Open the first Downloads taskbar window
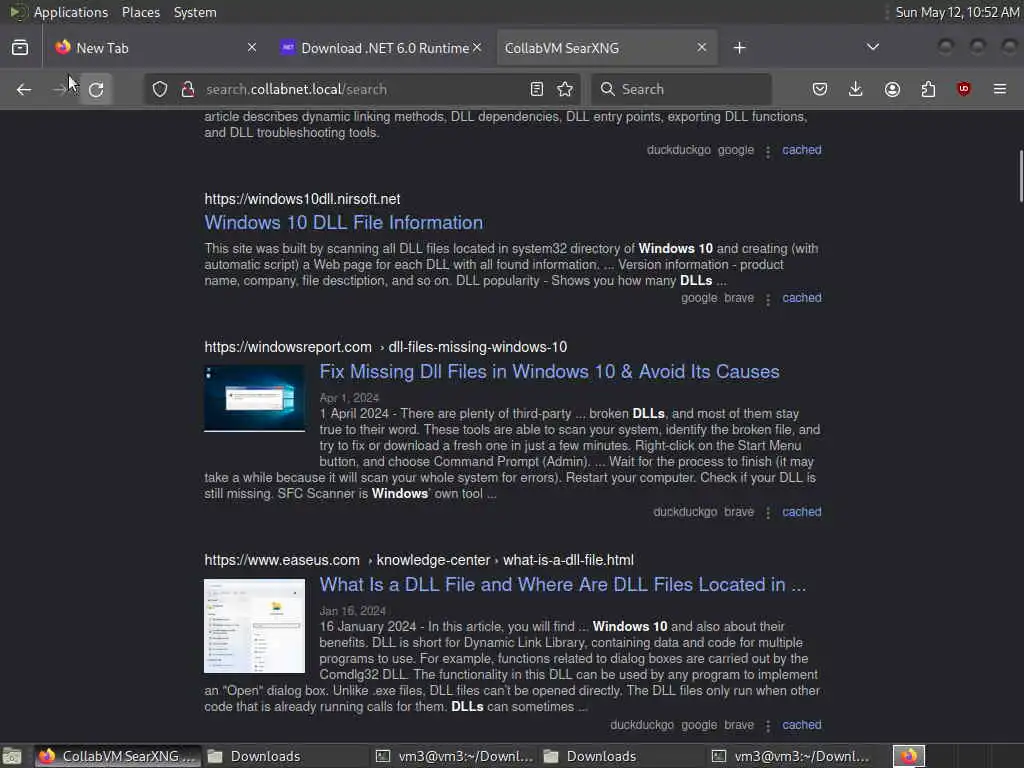The image size is (1024, 768). pos(285,756)
